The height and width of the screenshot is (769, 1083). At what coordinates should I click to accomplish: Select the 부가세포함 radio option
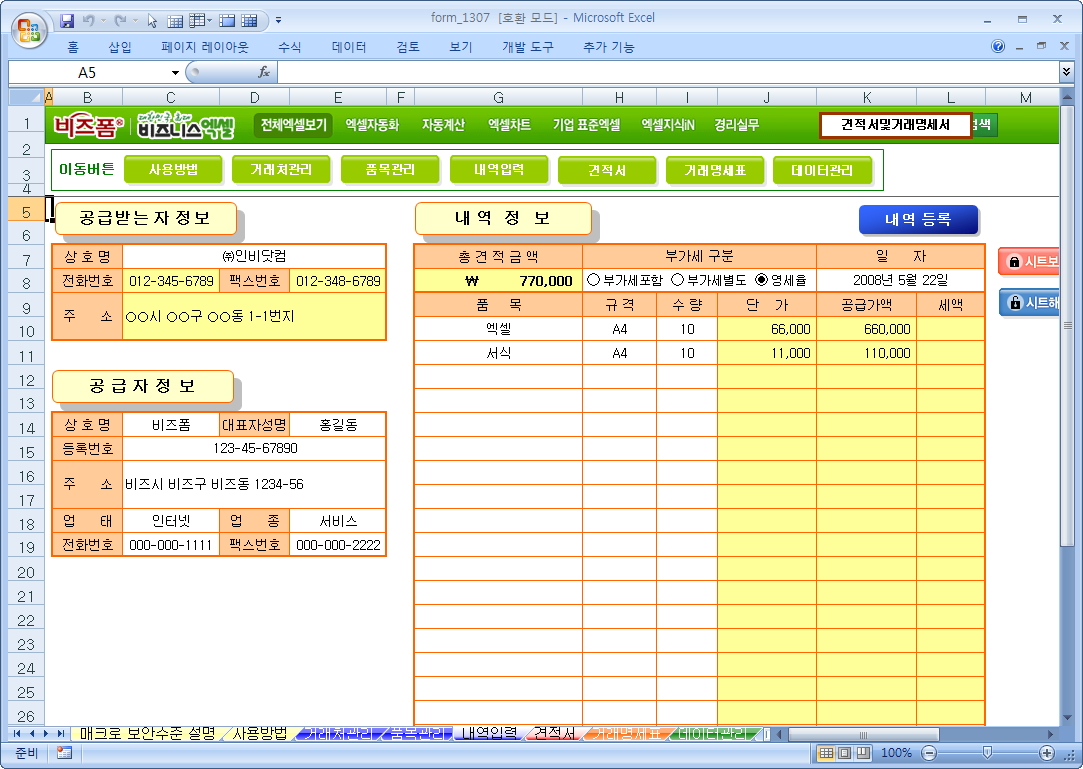click(594, 281)
